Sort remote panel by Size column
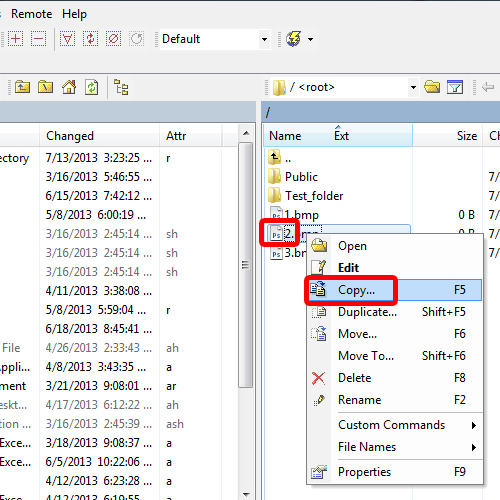Viewport: 500px width, 500px height. 448,136
